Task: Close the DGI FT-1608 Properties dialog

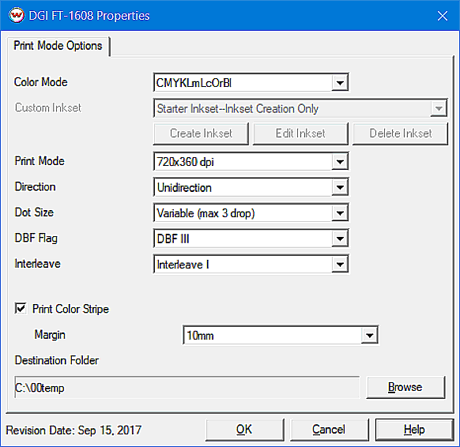Action: click(x=442, y=16)
